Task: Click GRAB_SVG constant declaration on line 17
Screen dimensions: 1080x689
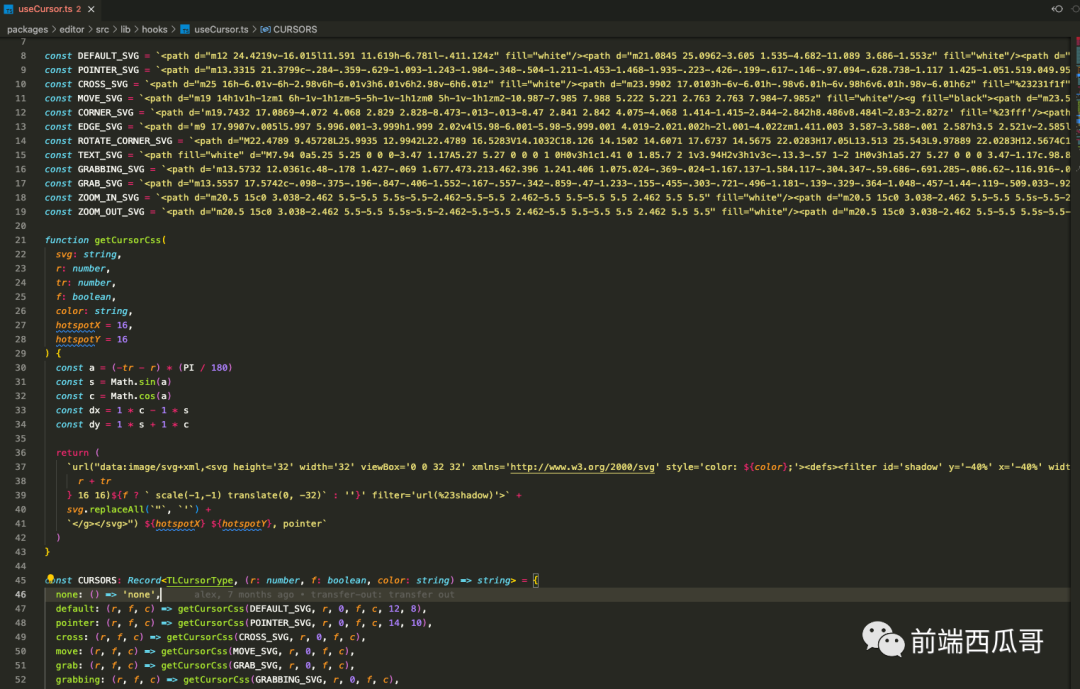Action: (x=100, y=183)
